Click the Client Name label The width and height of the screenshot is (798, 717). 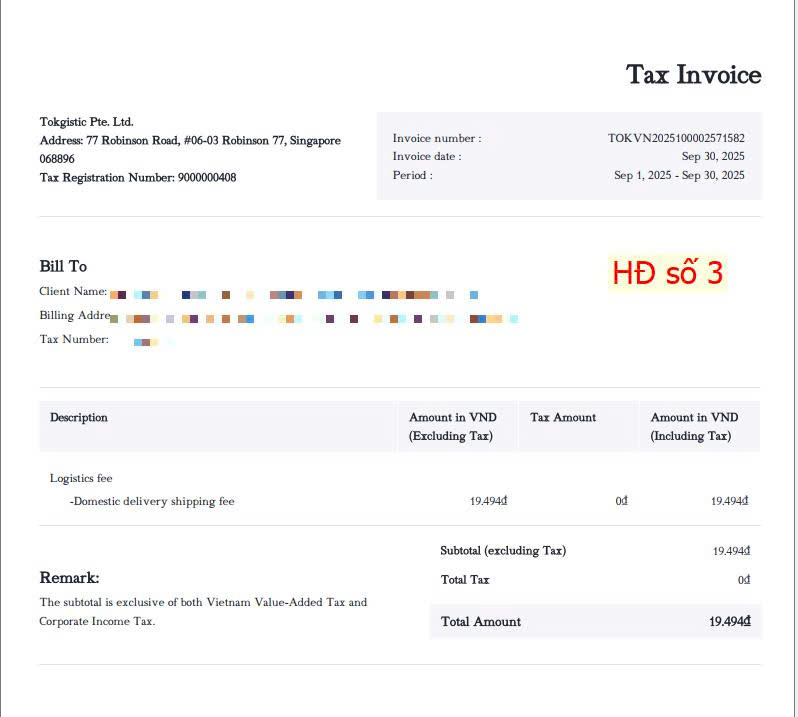click(x=73, y=292)
